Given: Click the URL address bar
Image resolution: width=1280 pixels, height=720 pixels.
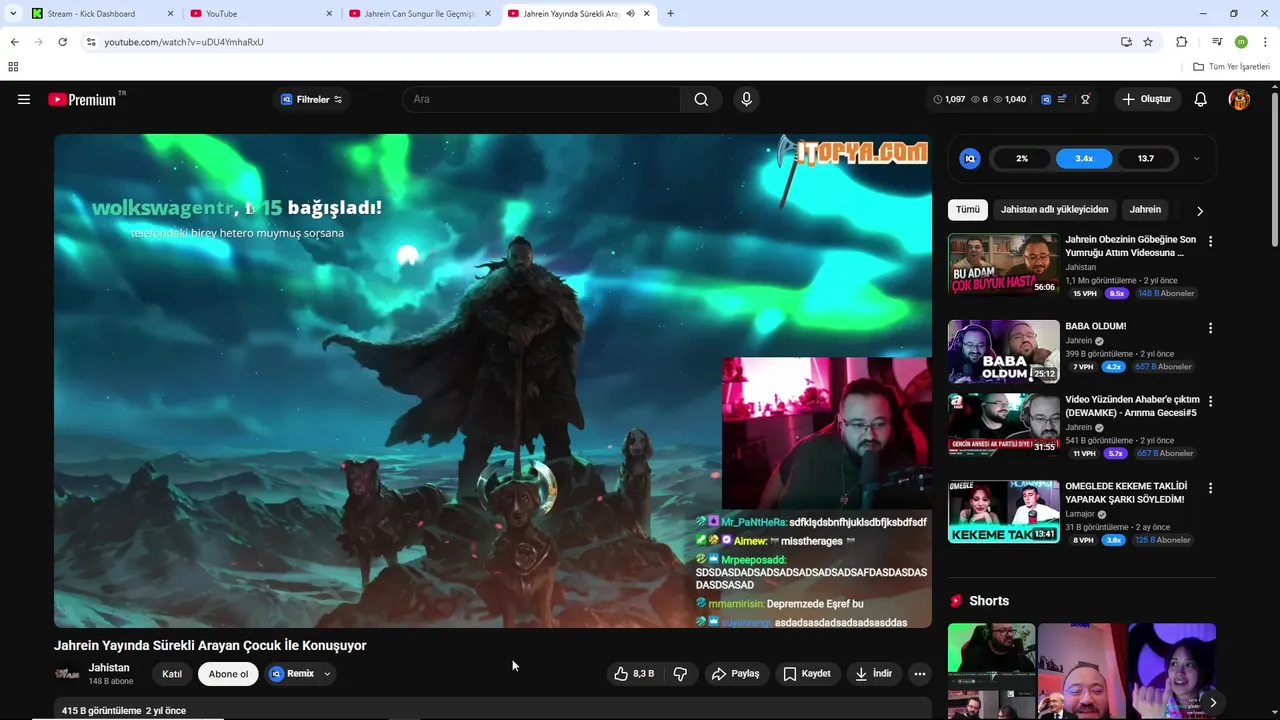Looking at the screenshot, I should click(x=600, y=42).
